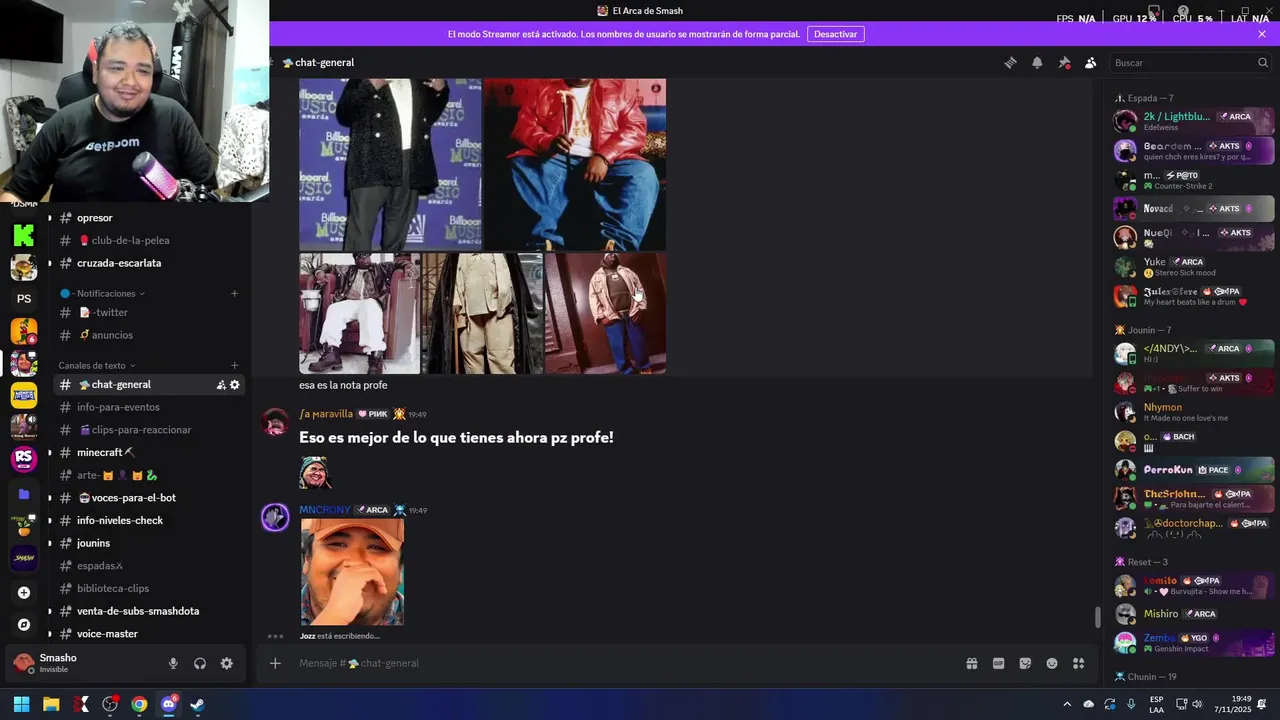Open the apps launcher icon in message bar
Viewport: 1280px width, 720px height.
(1078, 663)
